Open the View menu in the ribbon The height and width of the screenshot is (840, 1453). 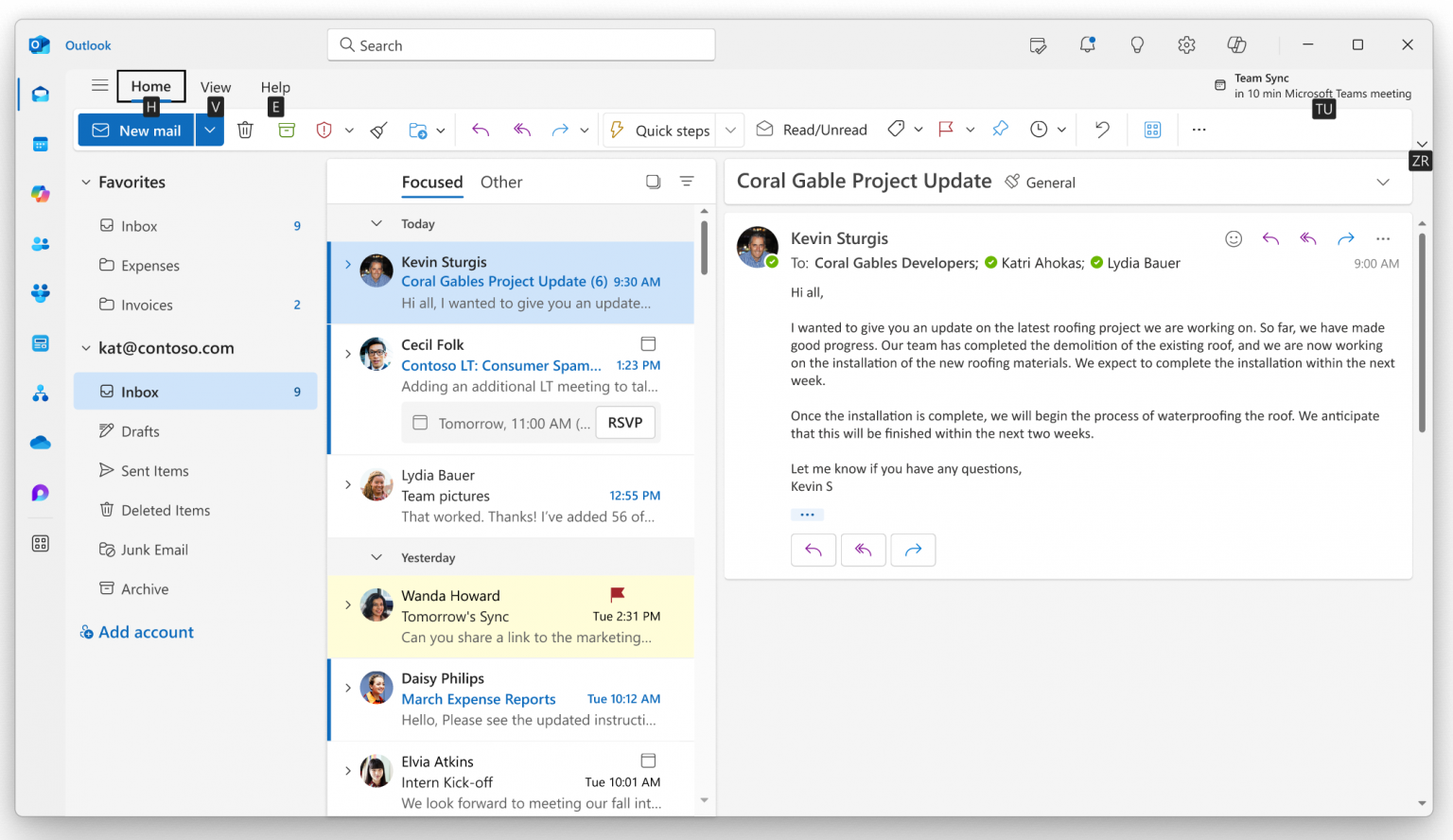[216, 86]
